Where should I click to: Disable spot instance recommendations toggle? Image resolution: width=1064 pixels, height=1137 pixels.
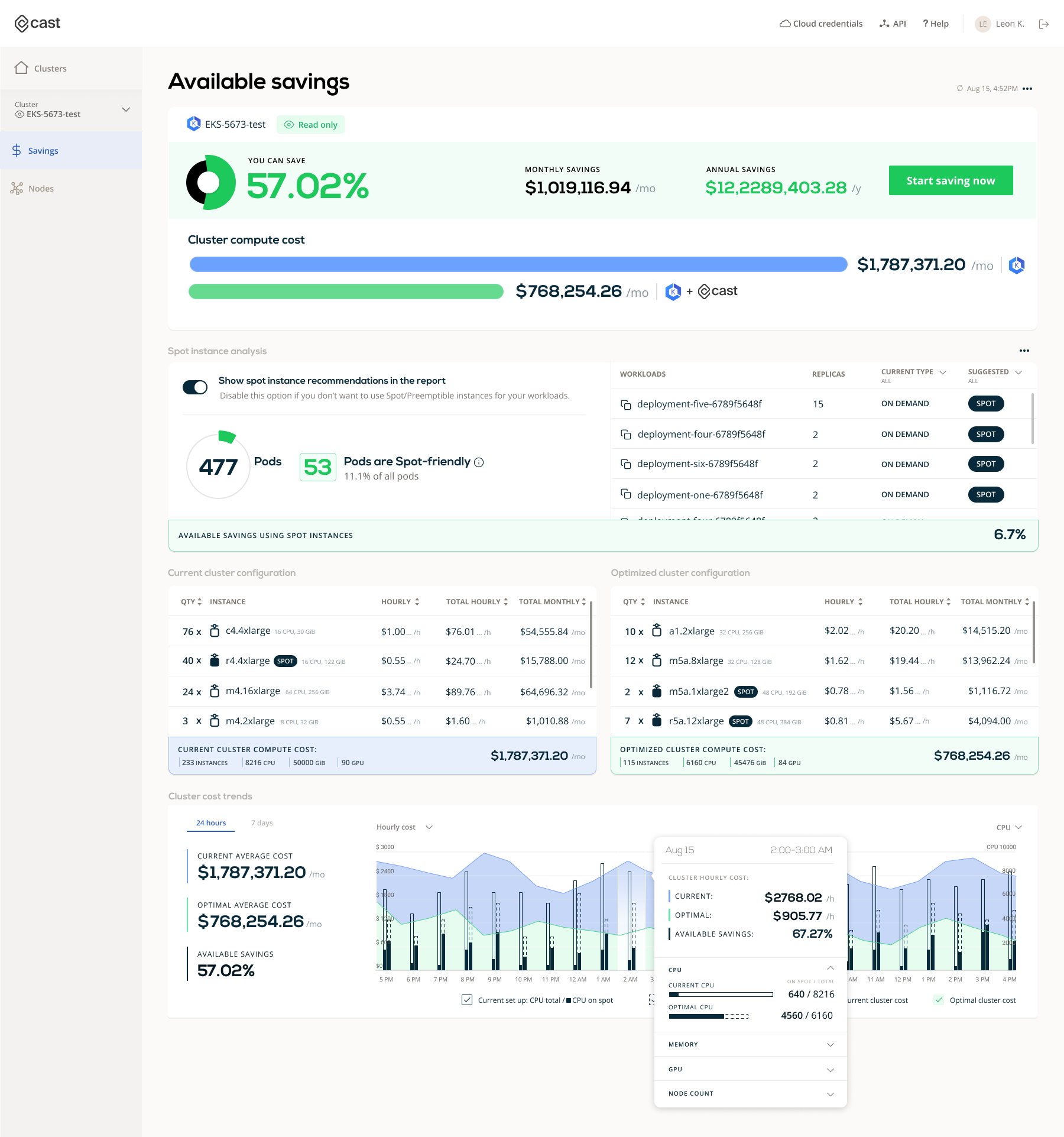point(196,387)
